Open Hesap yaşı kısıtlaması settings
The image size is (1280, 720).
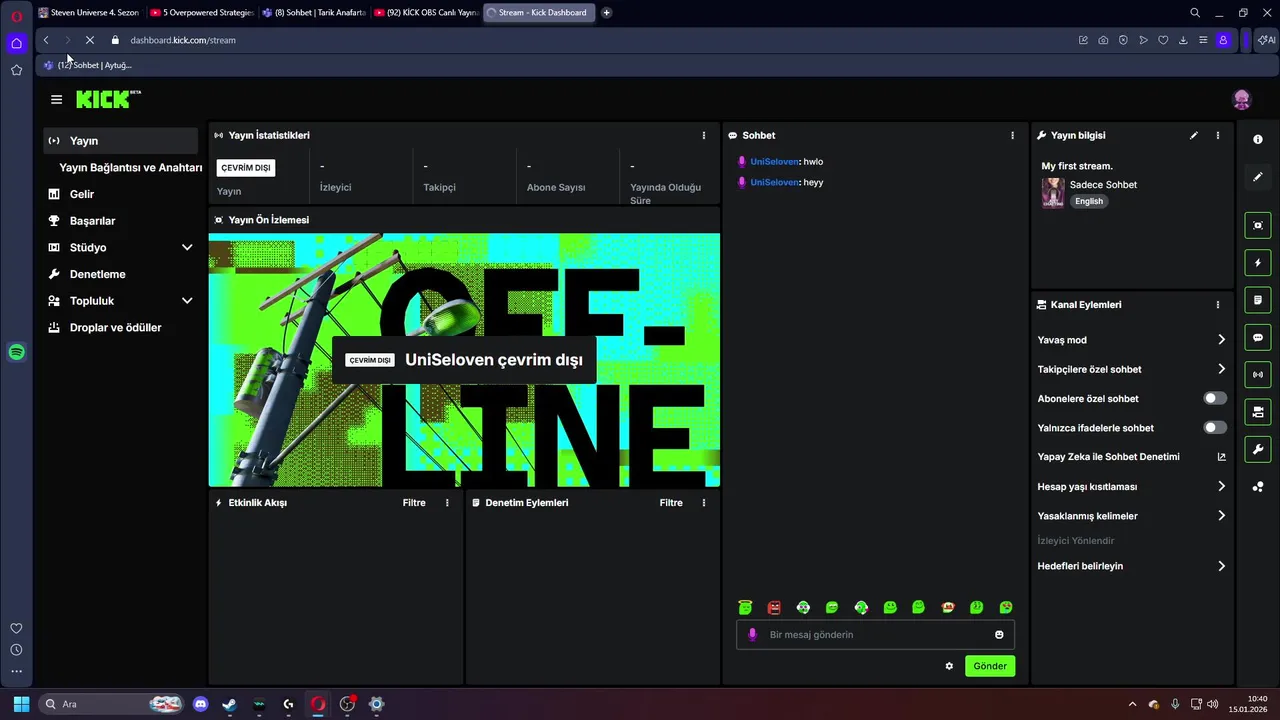click(x=1131, y=487)
